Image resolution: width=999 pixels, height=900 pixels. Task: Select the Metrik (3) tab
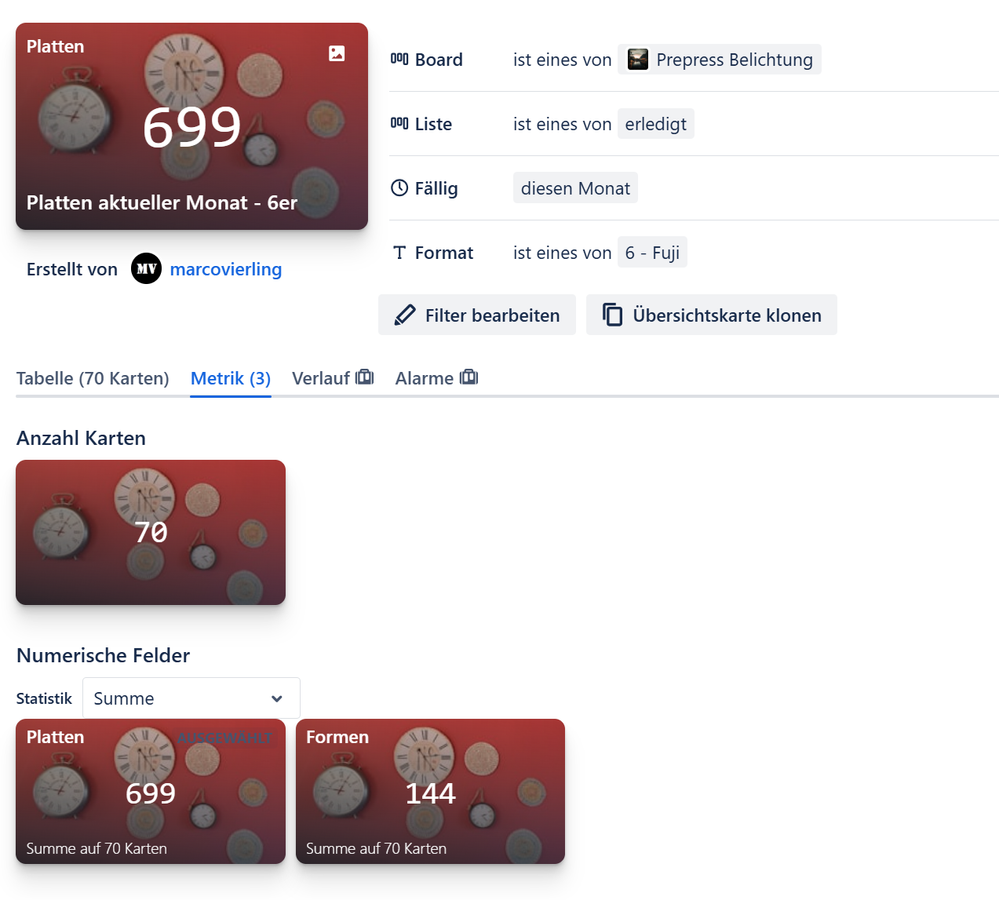pyautogui.click(x=230, y=378)
